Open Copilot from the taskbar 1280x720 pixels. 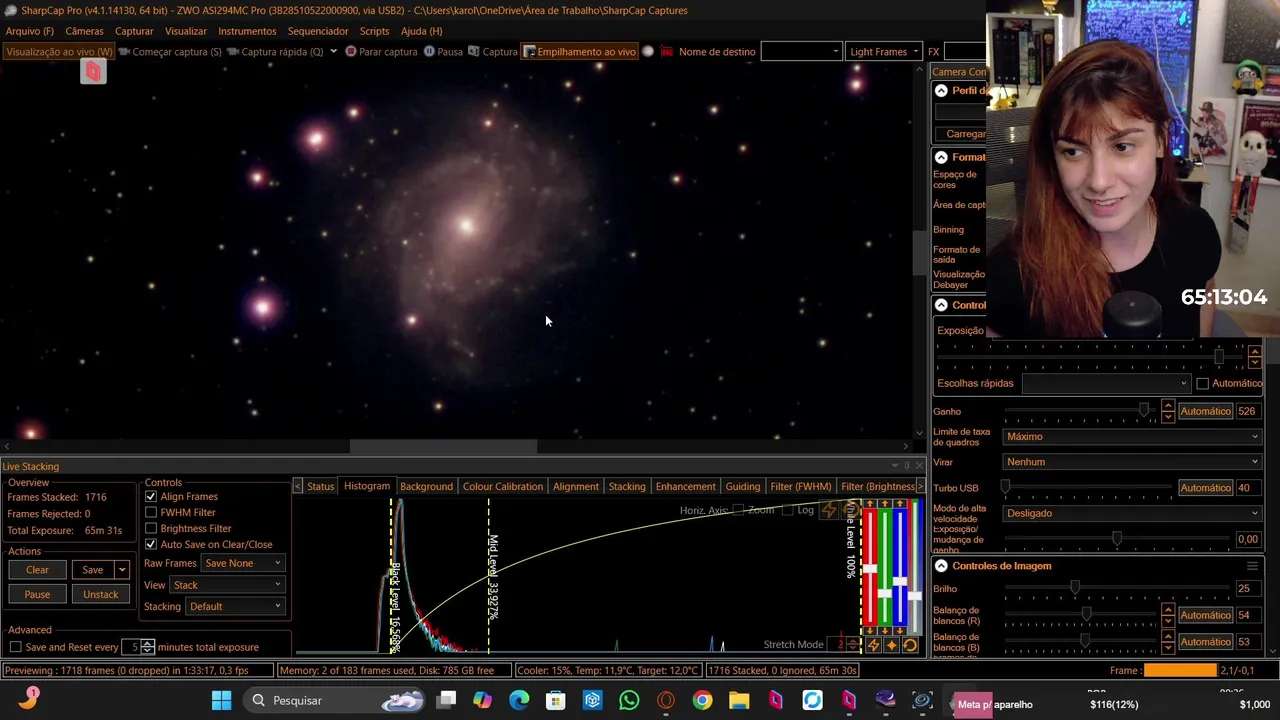[x=482, y=700]
